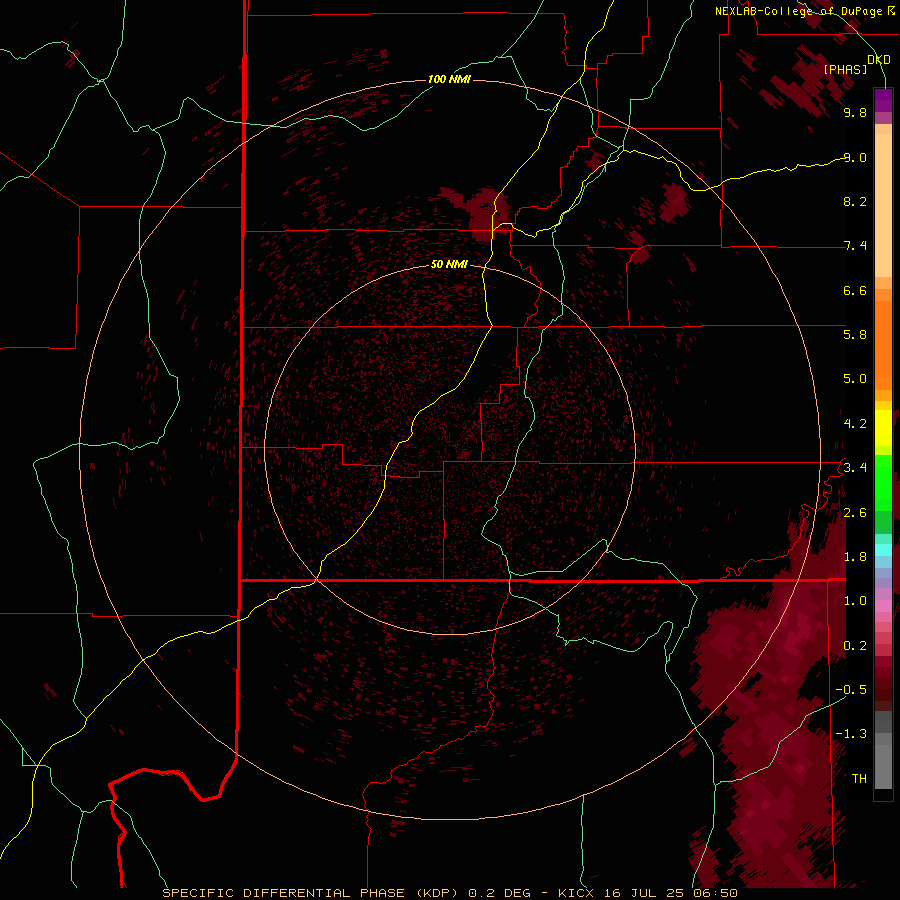Viewport: 900px width, 900px height.
Task: Click the 9.8 scale value
Action: [x=855, y=112]
